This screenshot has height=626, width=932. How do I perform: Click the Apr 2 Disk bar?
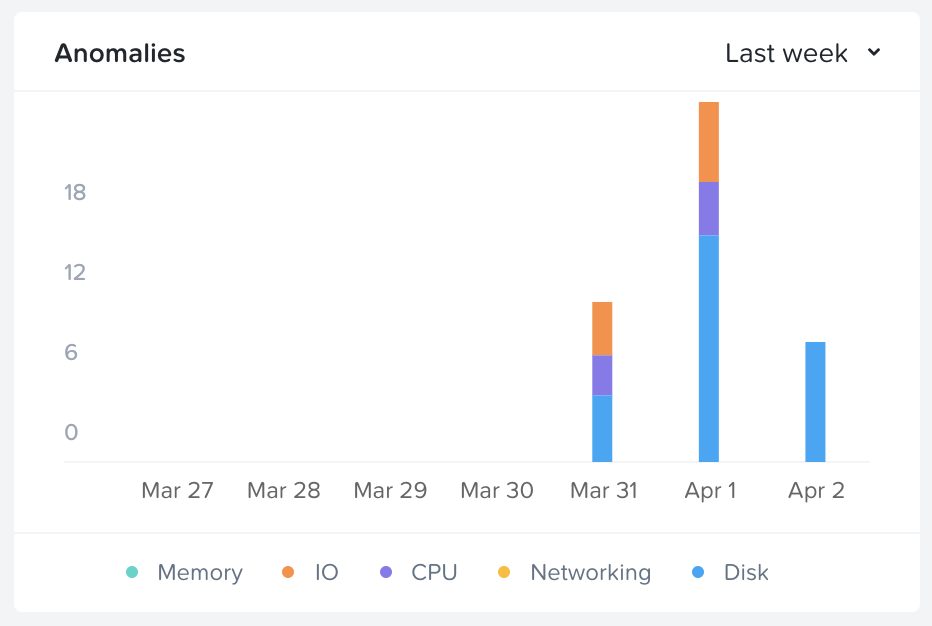coord(815,401)
